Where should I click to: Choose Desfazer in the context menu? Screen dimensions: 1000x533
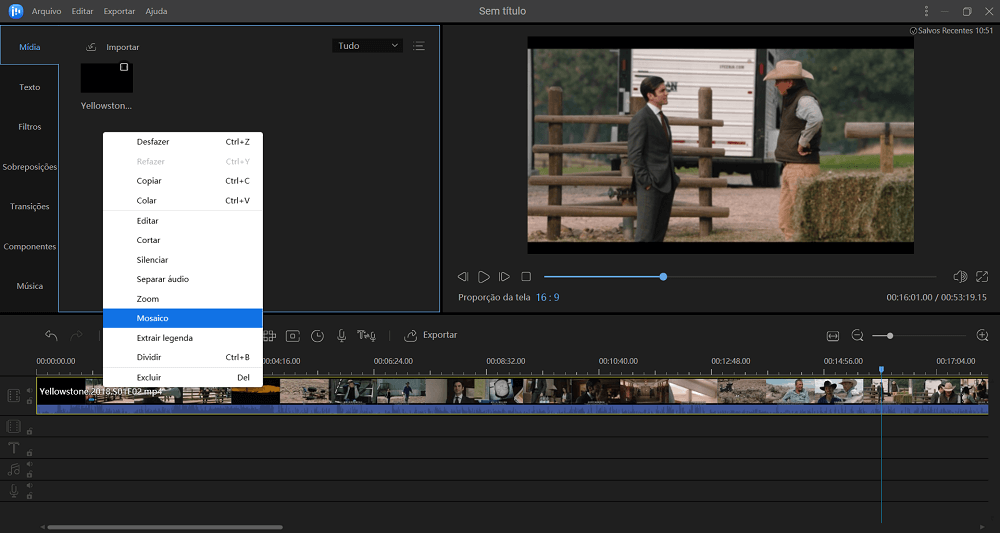click(182, 142)
